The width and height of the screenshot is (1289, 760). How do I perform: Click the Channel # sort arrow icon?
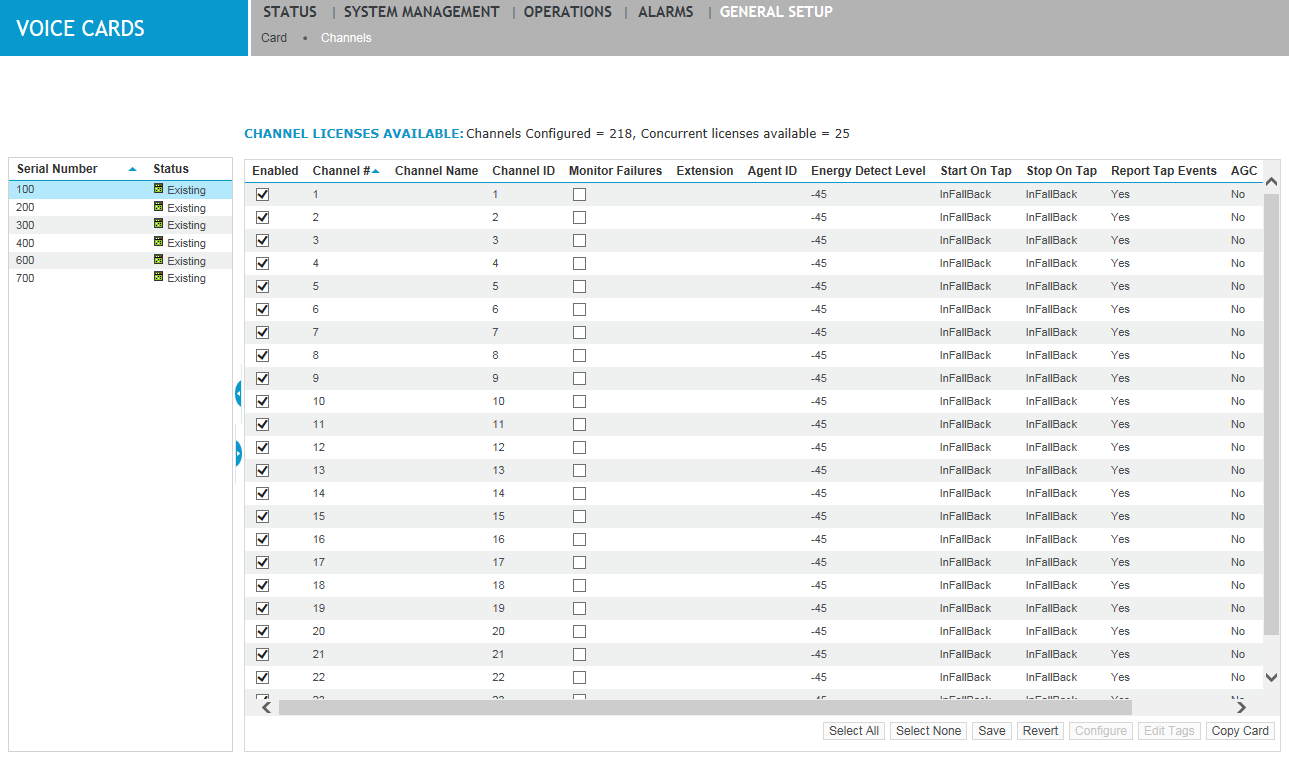point(376,172)
